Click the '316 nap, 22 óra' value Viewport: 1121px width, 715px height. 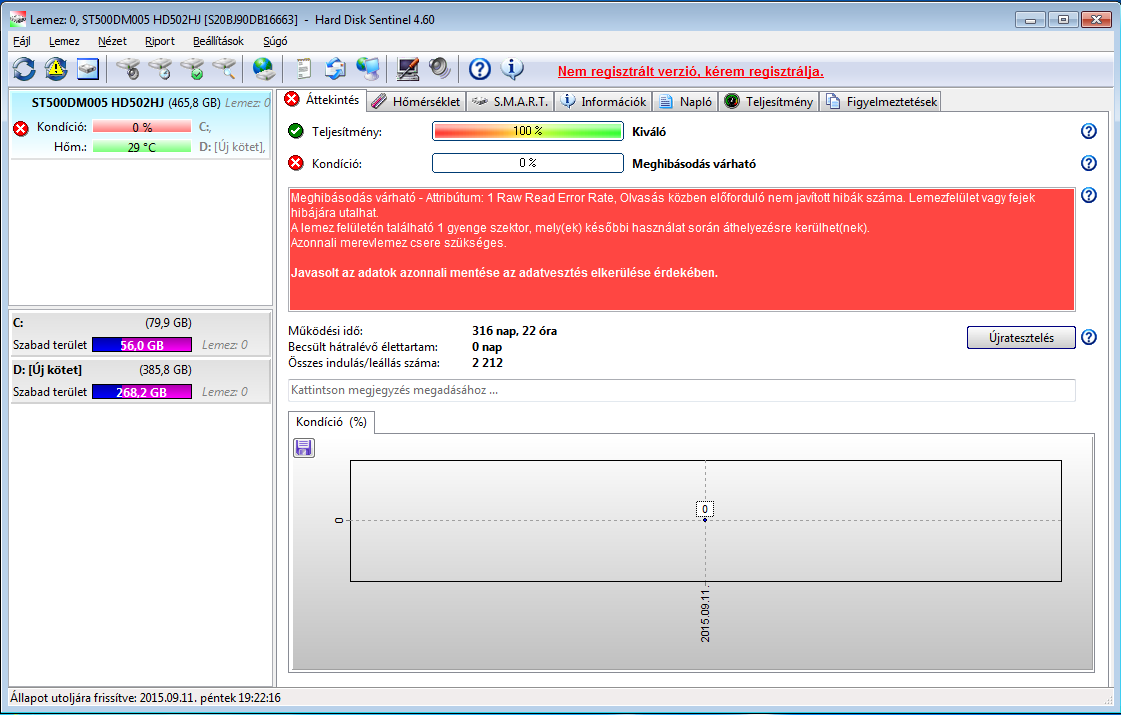[514, 331]
